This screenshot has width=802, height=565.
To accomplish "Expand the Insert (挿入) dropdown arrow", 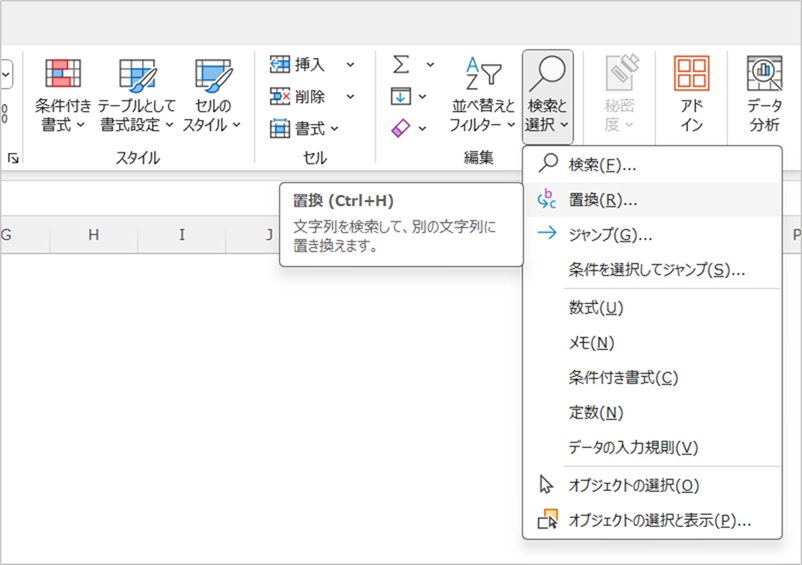I will (x=350, y=64).
